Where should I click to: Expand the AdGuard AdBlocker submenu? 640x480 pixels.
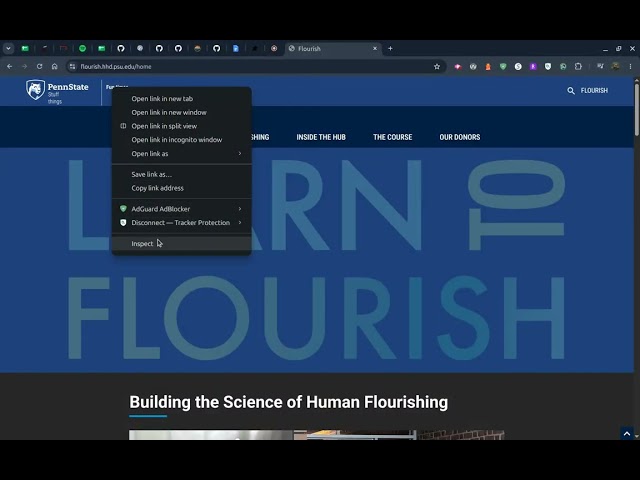click(x=182, y=209)
